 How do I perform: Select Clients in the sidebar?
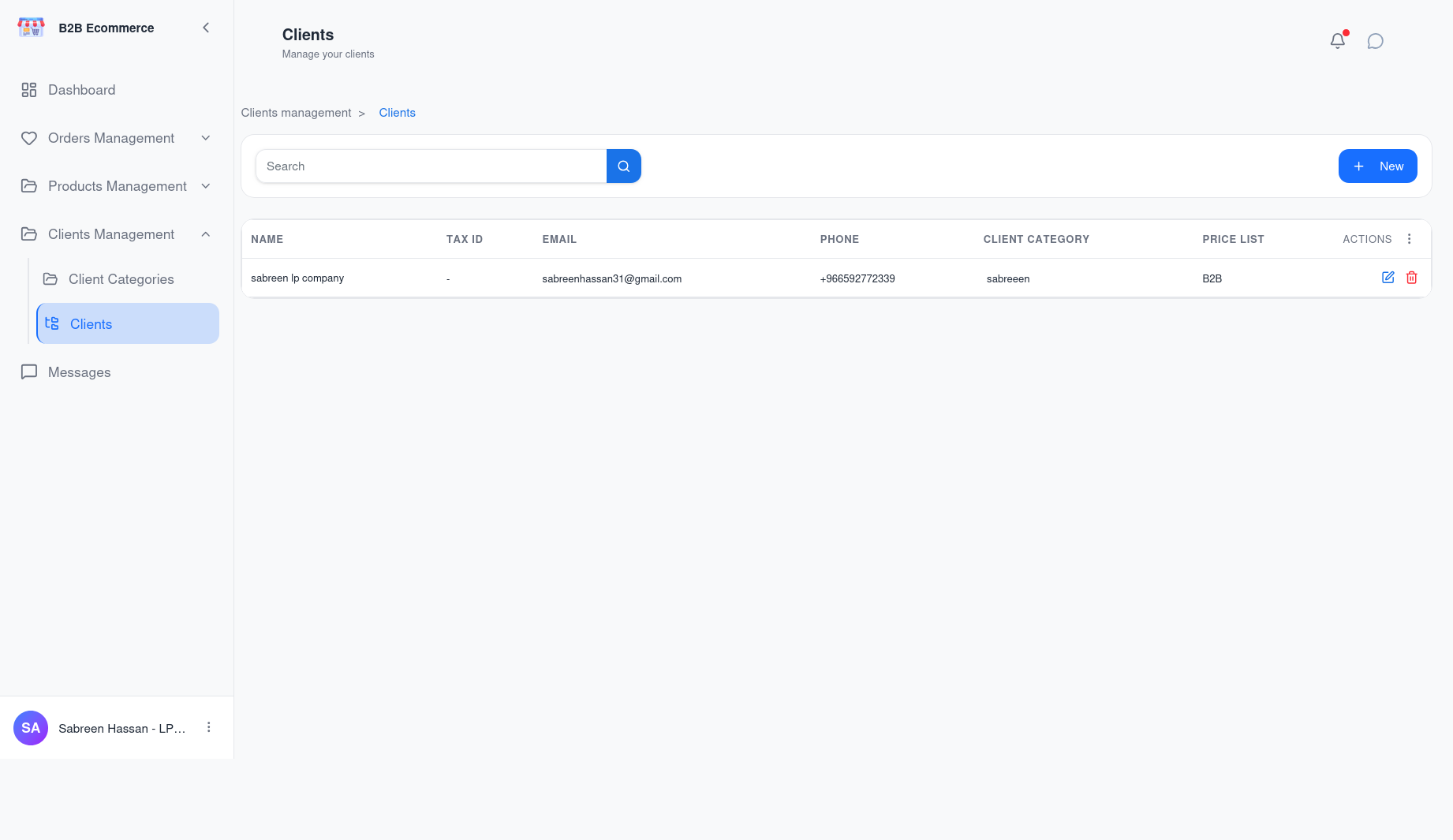pyautogui.click(x=128, y=323)
